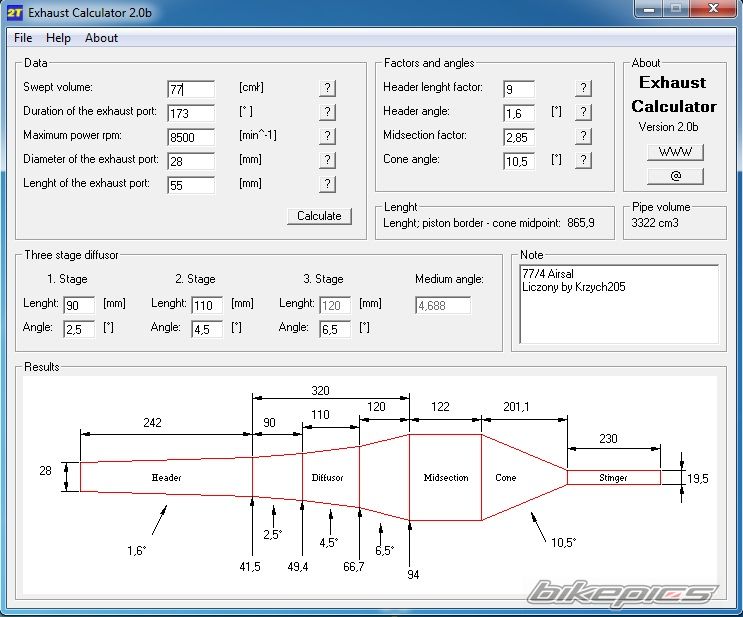Show help for Lenght of exhaust port
743x617 pixels.
(327, 184)
